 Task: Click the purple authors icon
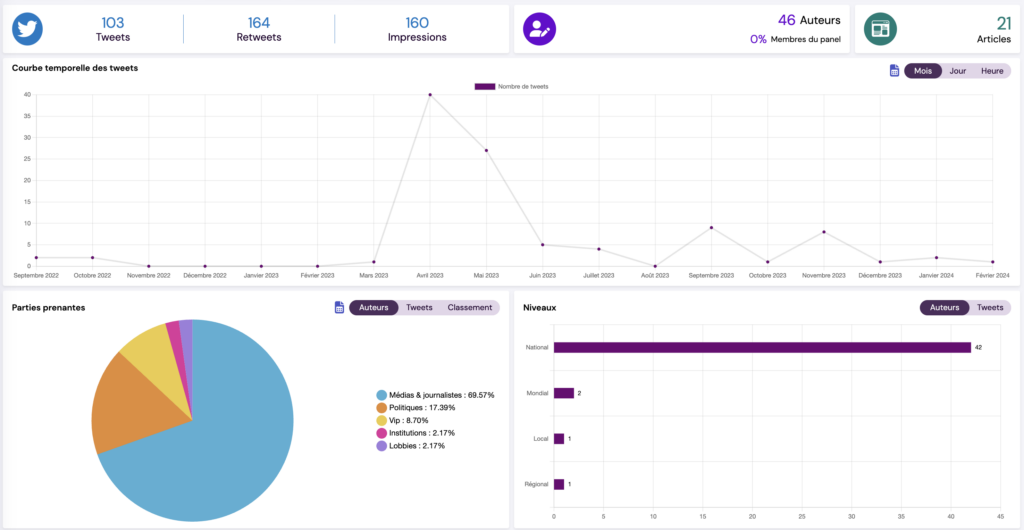pyautogui.click(x=539, y=29)
